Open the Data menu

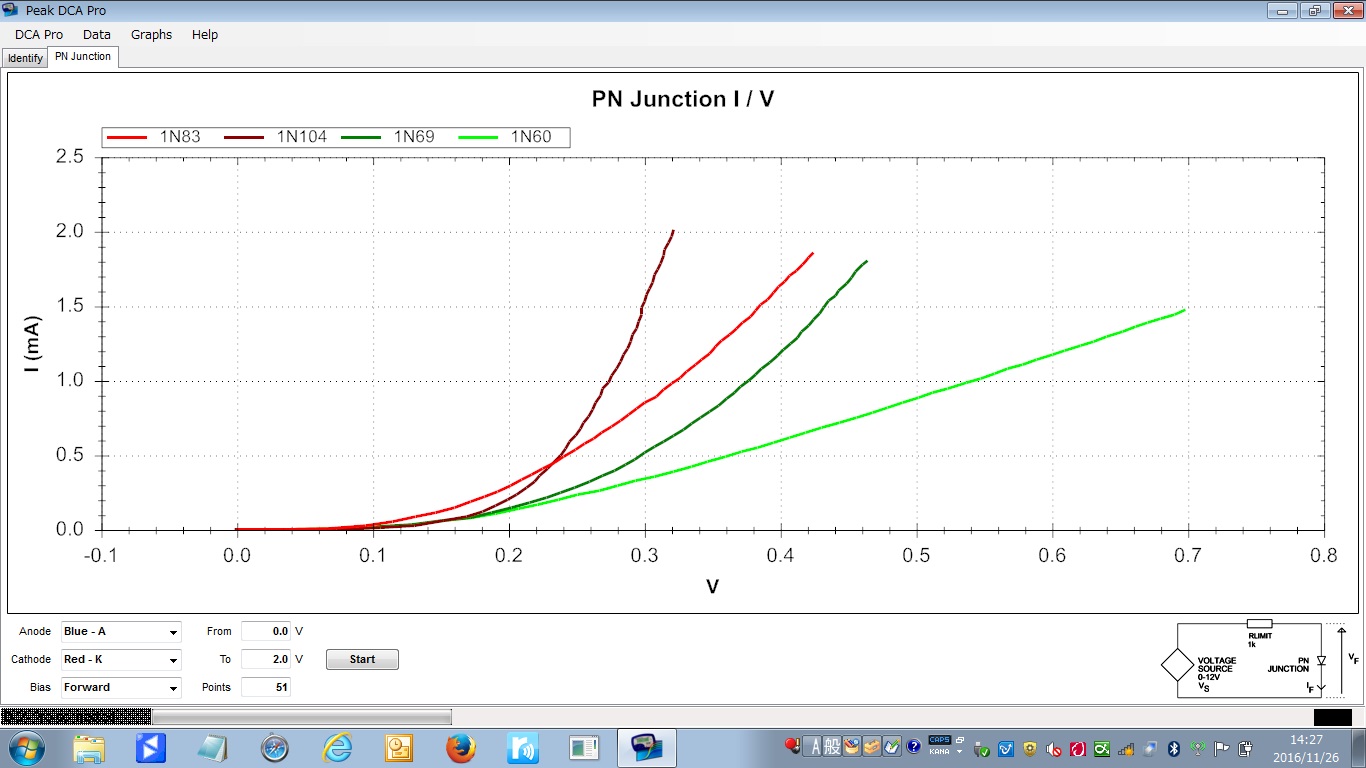(97, 34)
